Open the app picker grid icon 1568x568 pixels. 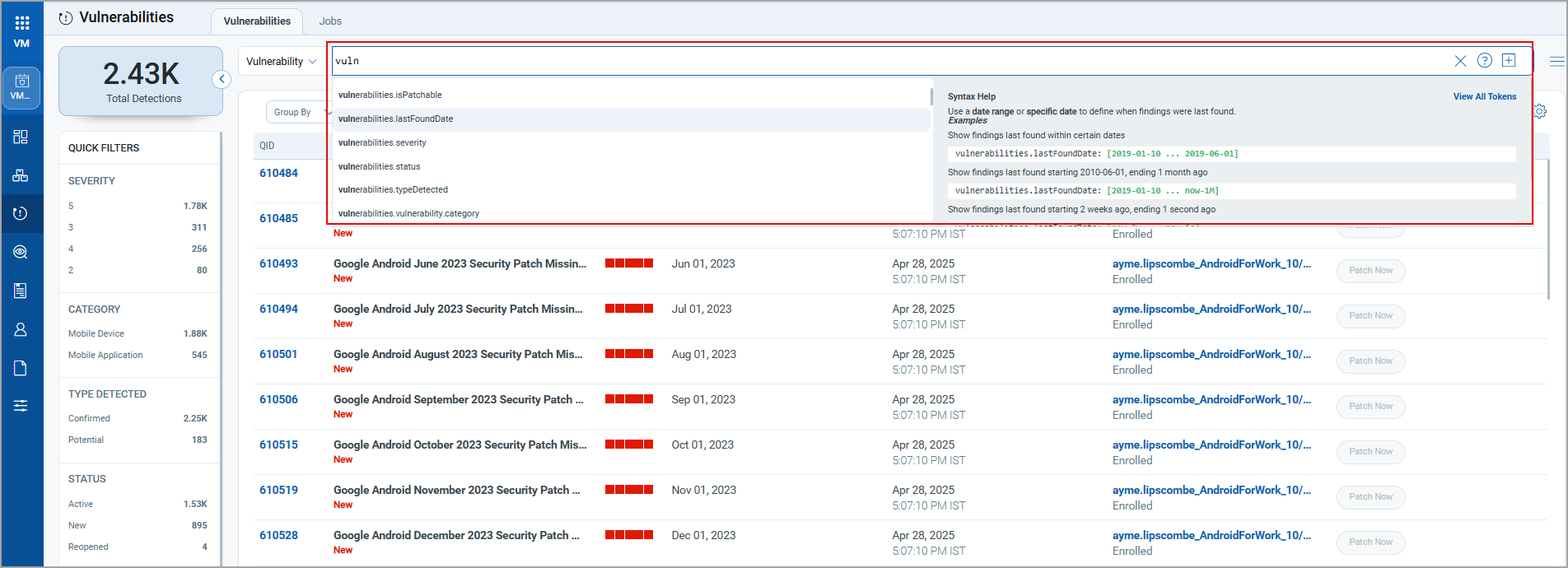pyautogui.click(x=22, y=23)
